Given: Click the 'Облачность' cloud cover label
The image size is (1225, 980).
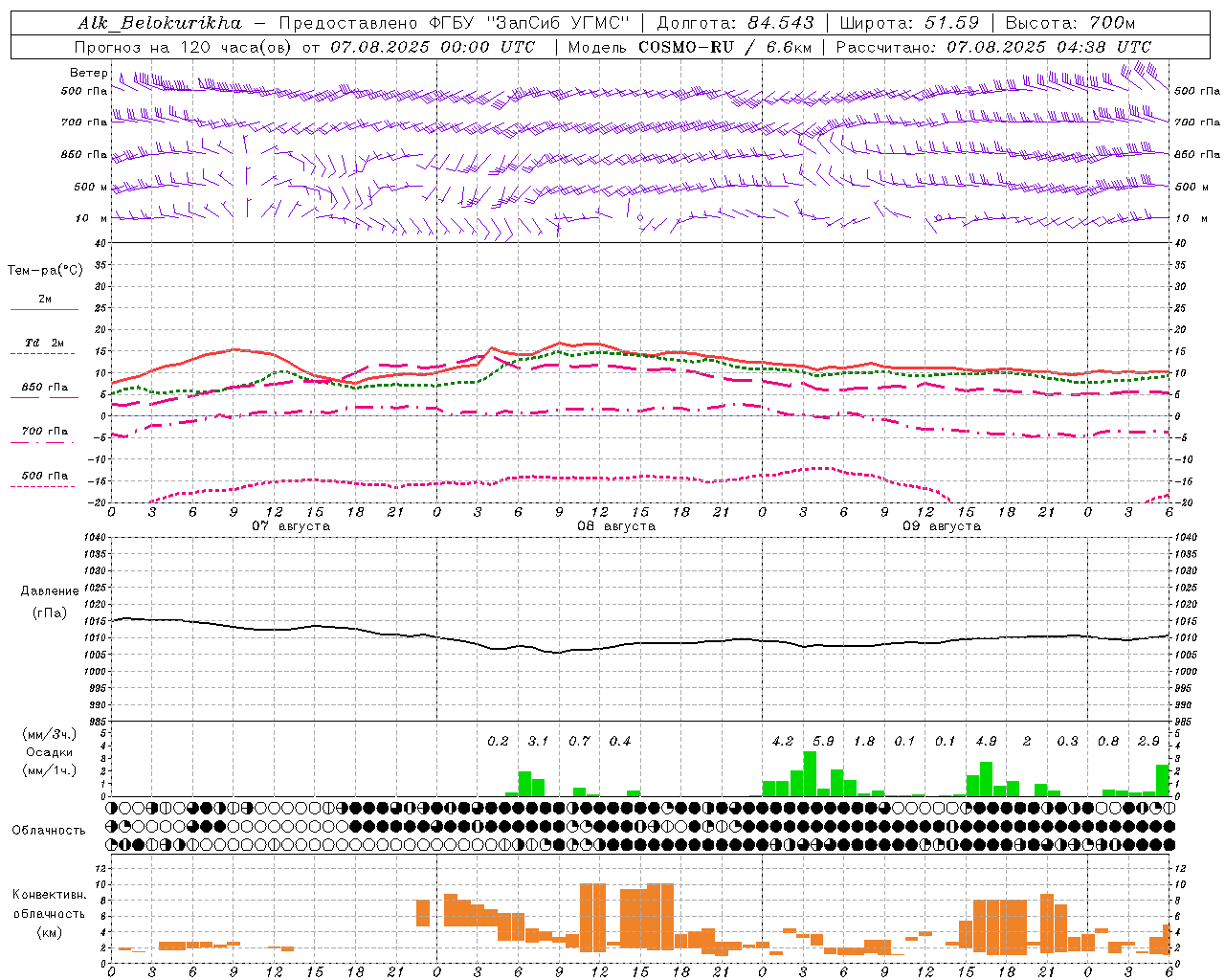Looking at the screenshot, I should coord(49,830).
